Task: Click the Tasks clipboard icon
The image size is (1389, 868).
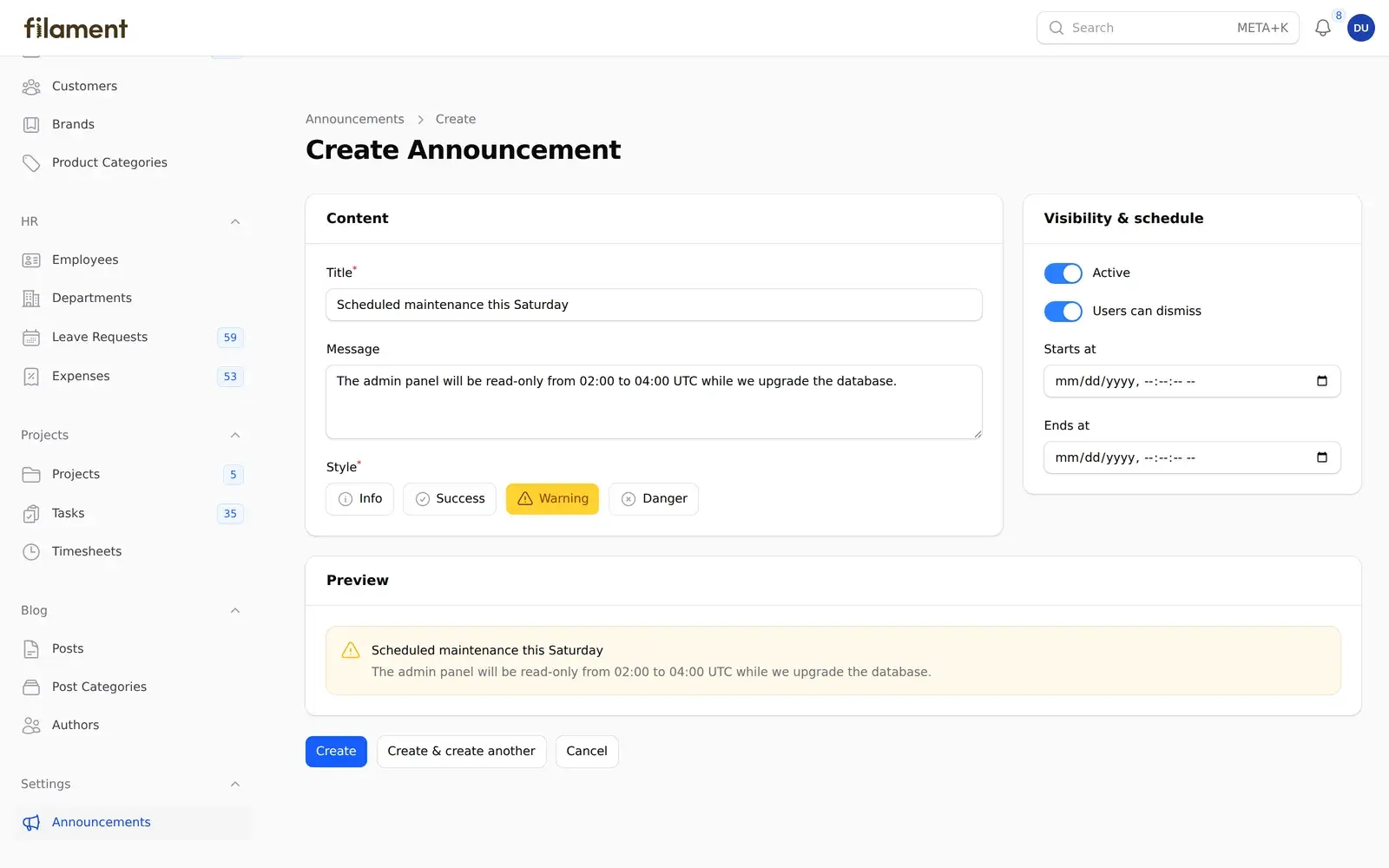Action: coord(31,513)
